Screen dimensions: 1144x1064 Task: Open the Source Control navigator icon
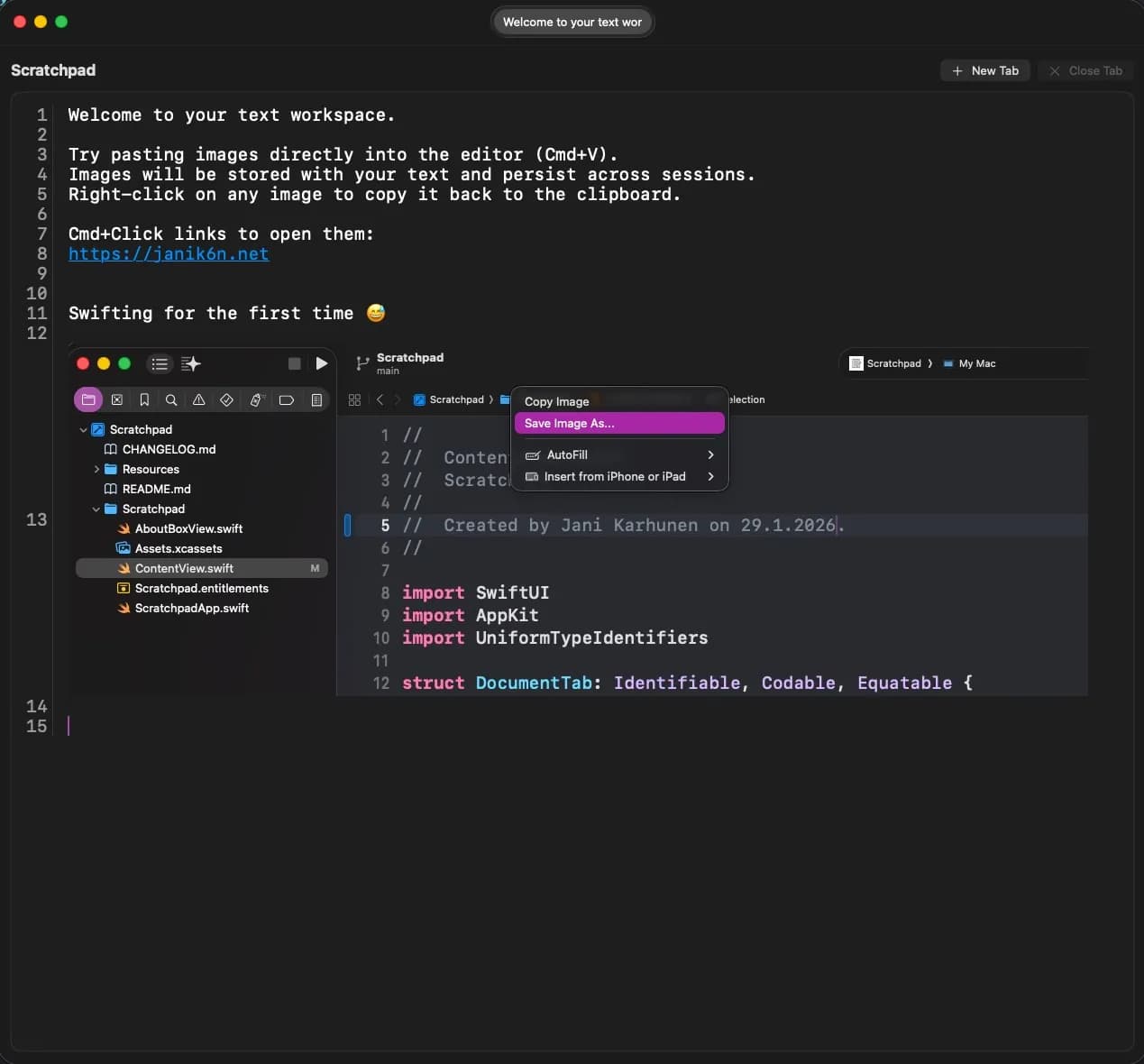click(x=116, y=399)
